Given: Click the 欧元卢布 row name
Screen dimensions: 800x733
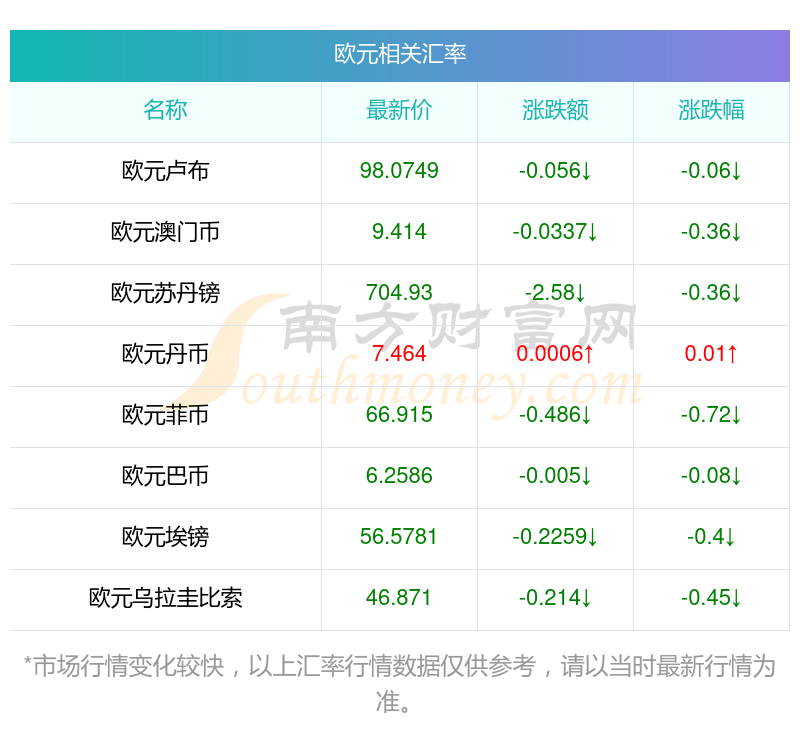Looking at the screenshot, I should click(x=165, y=171).
